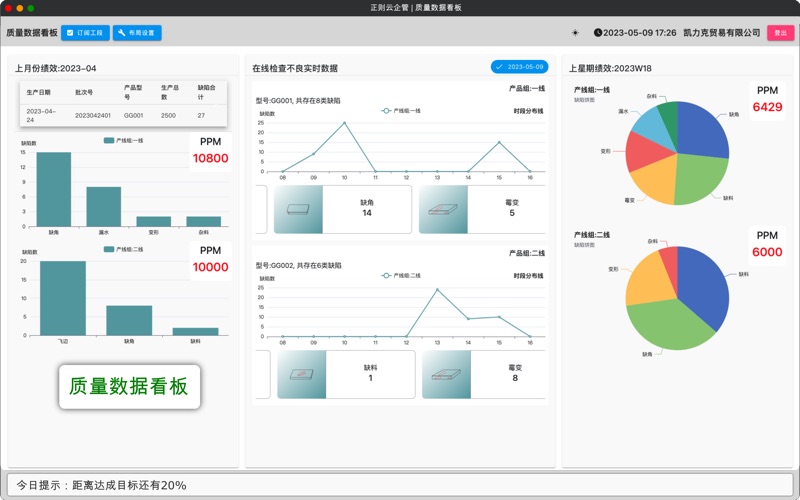Toggle bar chart legend 产线组:二线
Viewport: 800px width, 500px height.
[123, 249]
